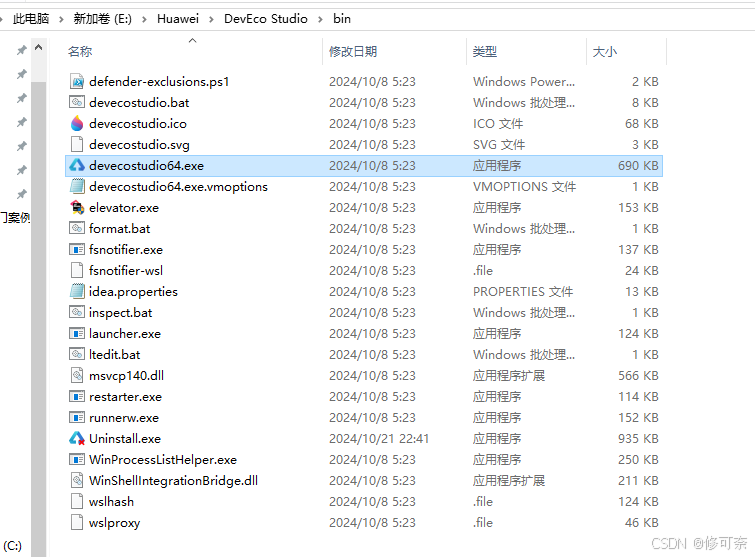
Task: Click the Uninstall.exe icon
Action: [x=77, y=439]
